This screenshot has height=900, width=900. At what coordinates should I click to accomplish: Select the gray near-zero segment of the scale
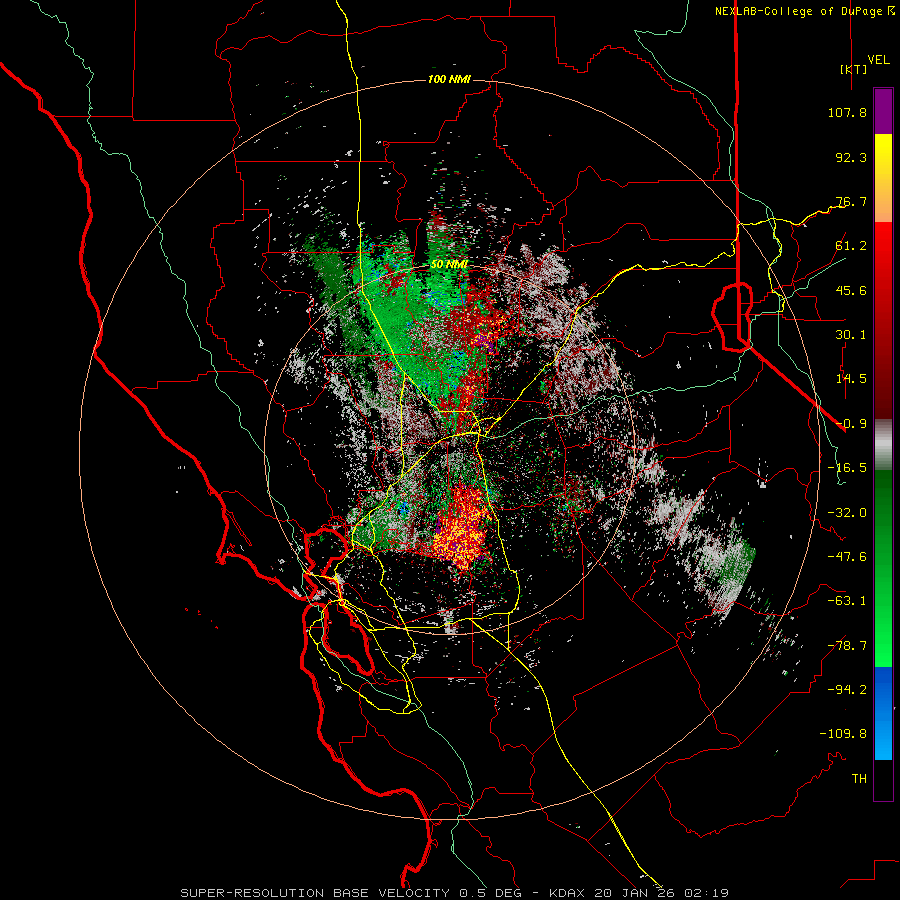tap(883, 445)
